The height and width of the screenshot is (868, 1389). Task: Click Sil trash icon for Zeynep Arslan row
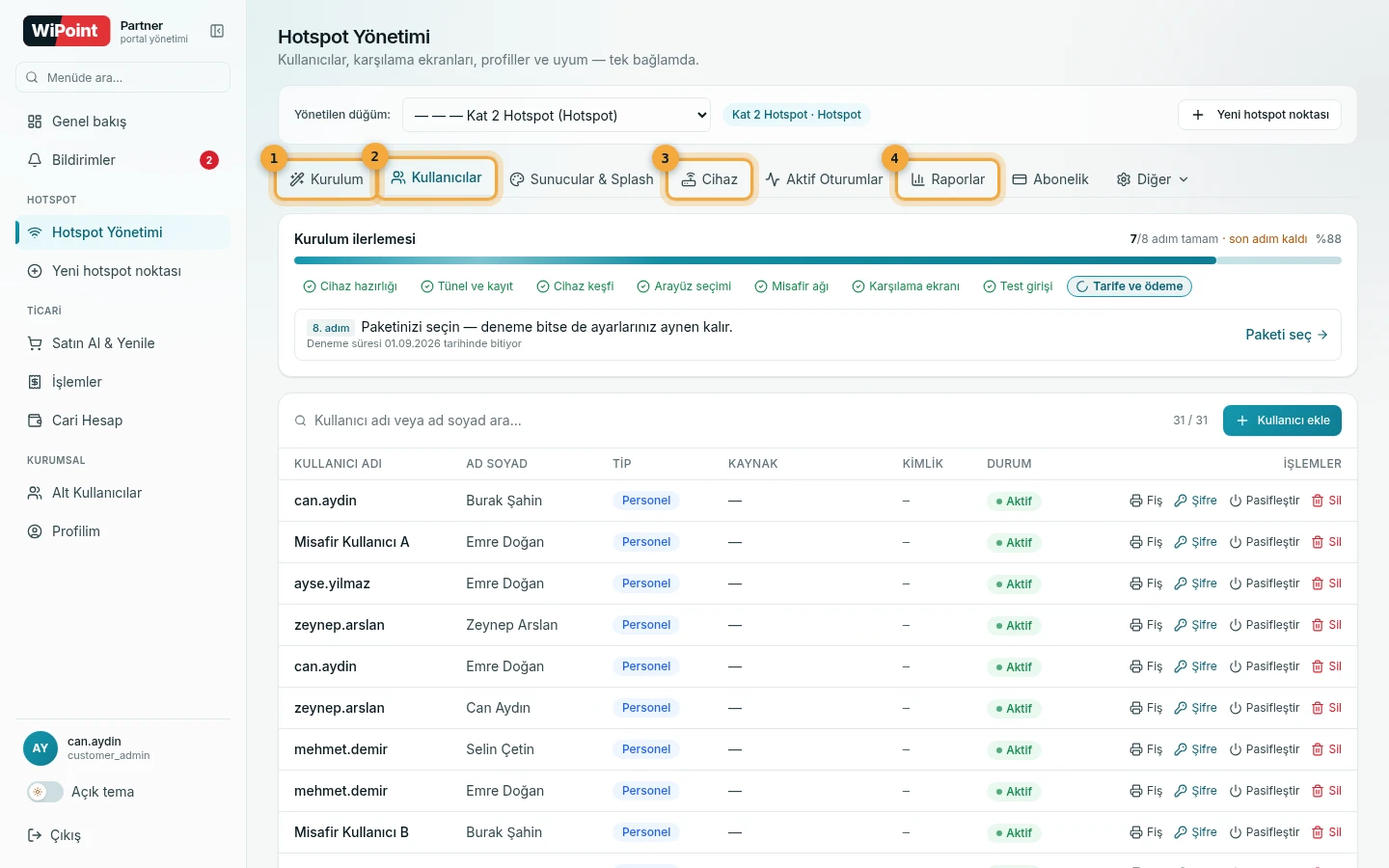(1318, 625)
